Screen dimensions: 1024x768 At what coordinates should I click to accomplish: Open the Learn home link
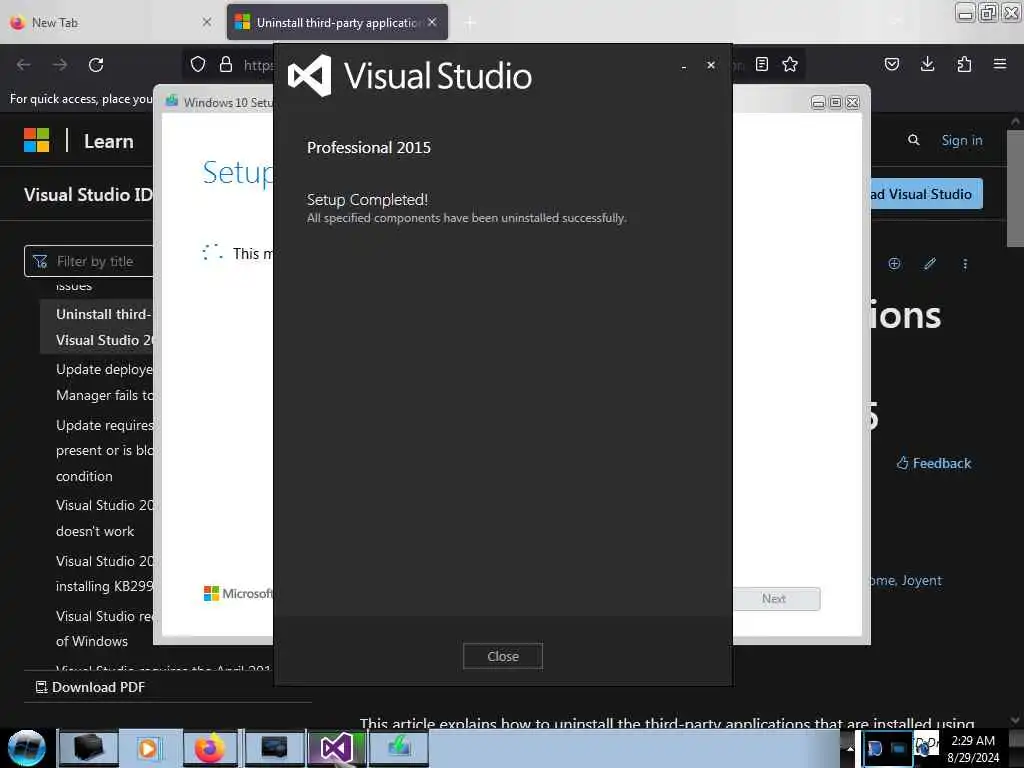(108, 141)
